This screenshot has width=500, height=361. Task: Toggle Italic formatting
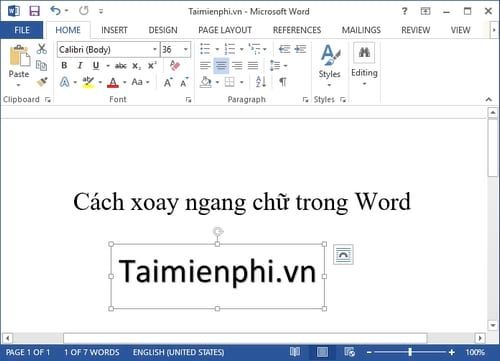click(80, 65)
